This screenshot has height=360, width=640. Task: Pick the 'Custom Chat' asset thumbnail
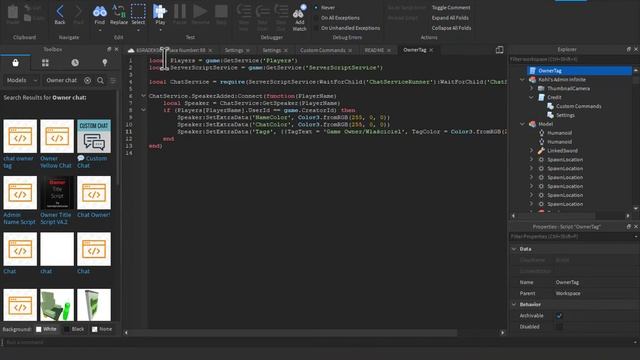pos(94,136)
